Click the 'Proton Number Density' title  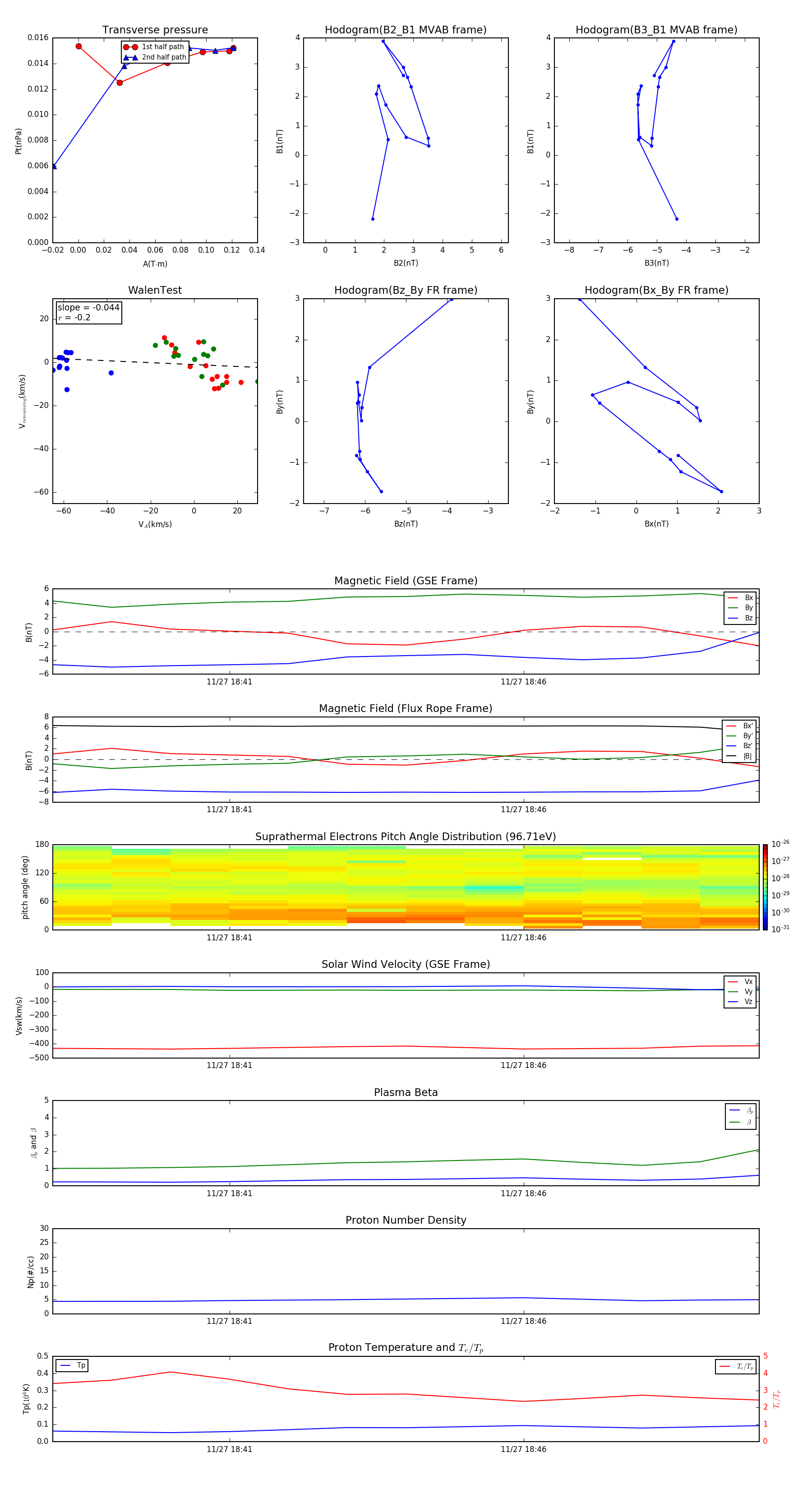406,1220
